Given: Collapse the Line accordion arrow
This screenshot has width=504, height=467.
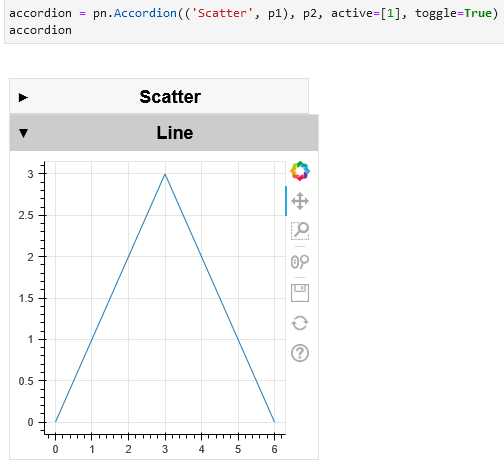Looking at the screenshot, I should (23, 133).
